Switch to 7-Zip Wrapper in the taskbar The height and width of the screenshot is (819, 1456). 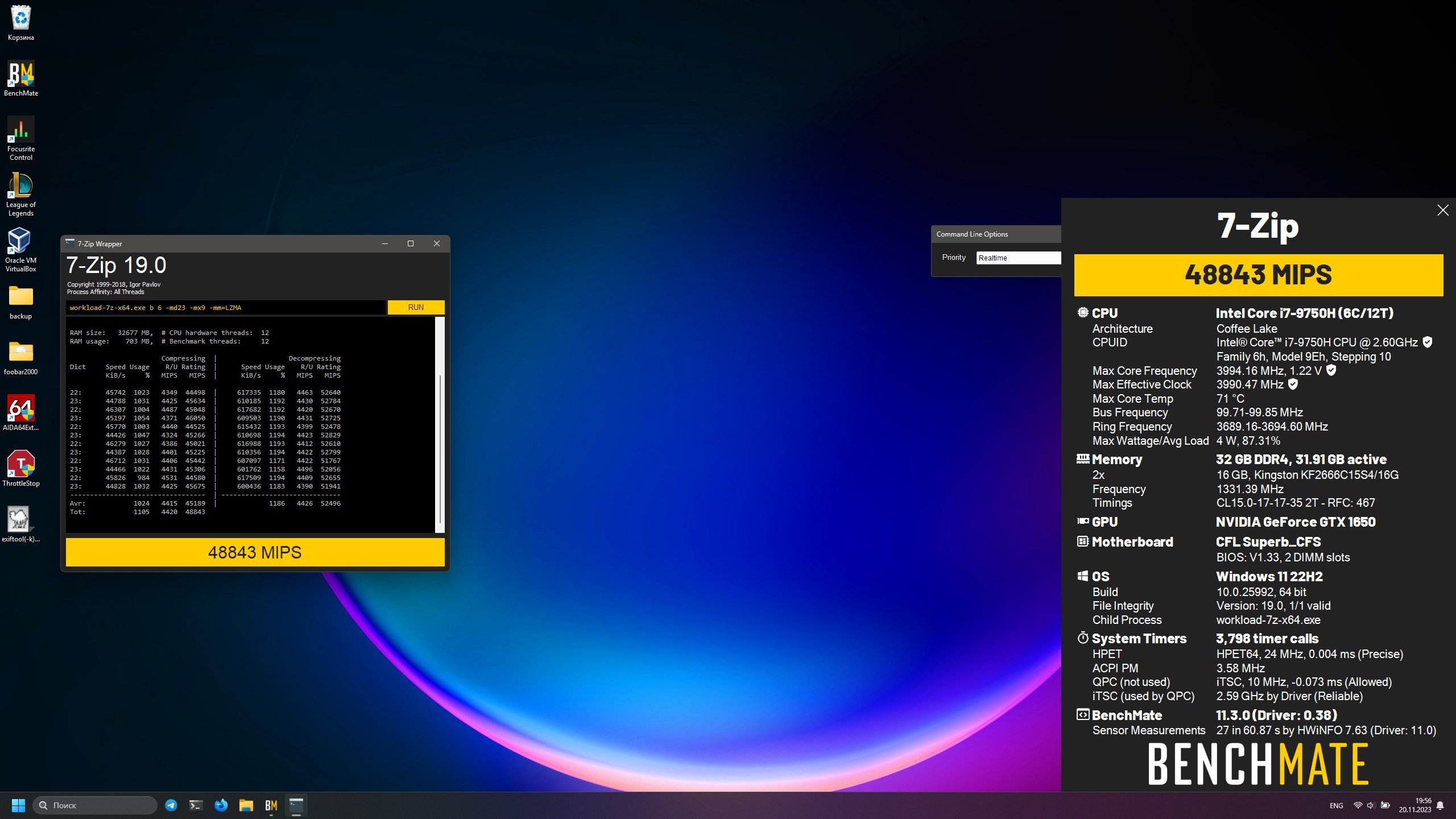296,805
